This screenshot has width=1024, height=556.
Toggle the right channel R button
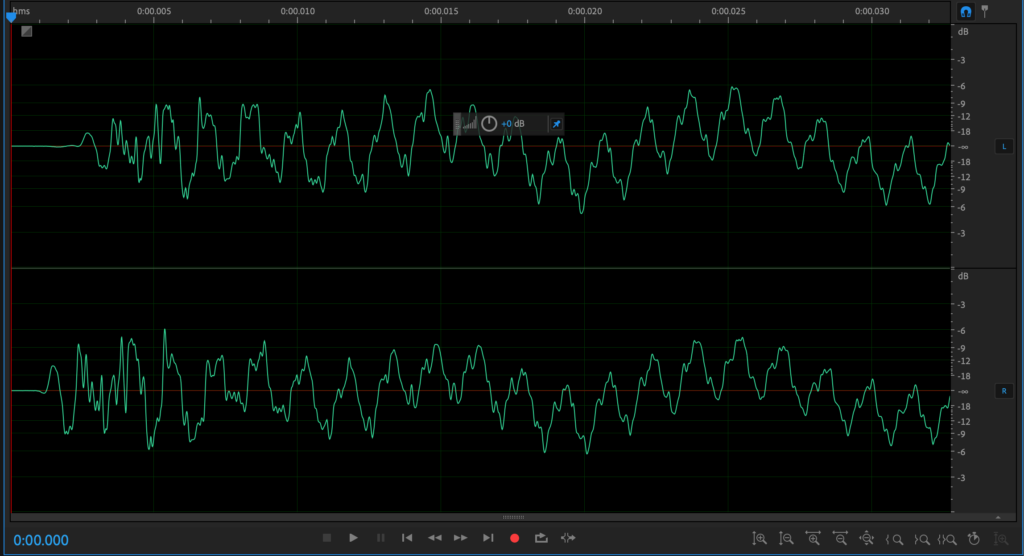1003,391
